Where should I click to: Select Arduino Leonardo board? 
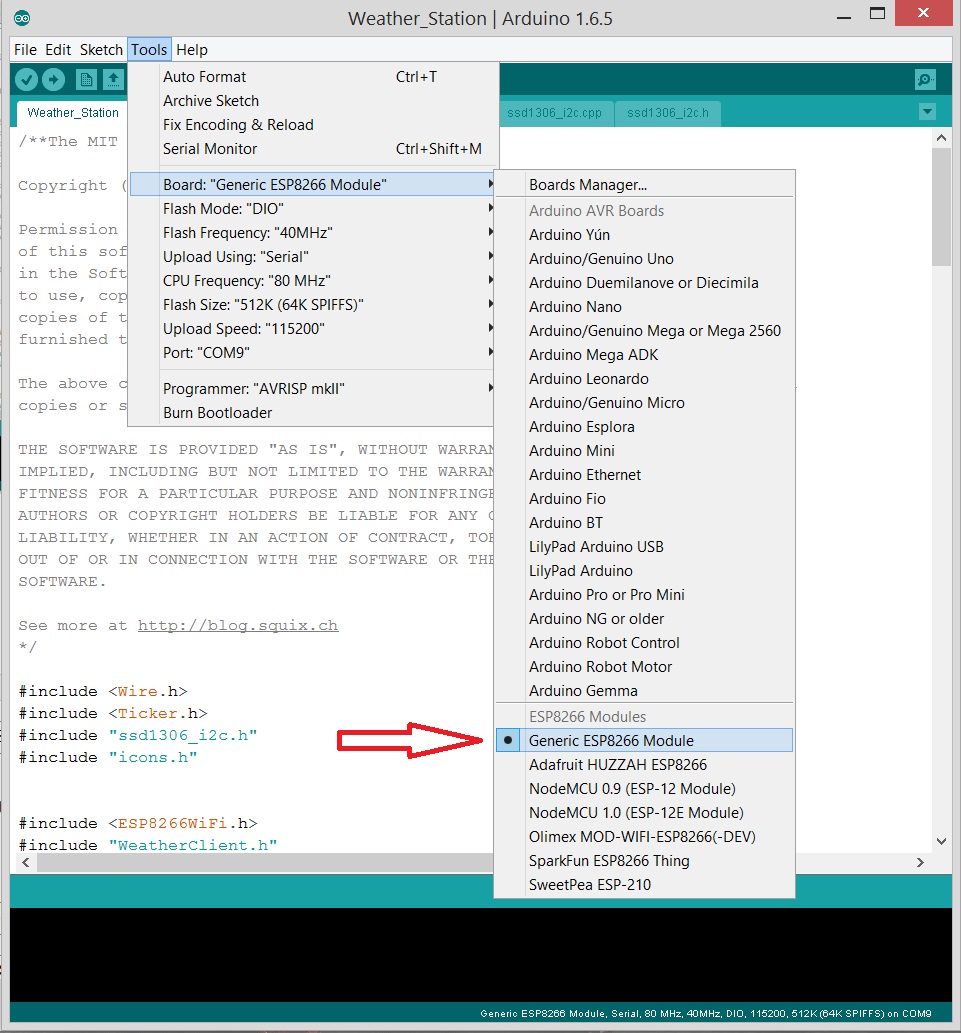(644, 379)
